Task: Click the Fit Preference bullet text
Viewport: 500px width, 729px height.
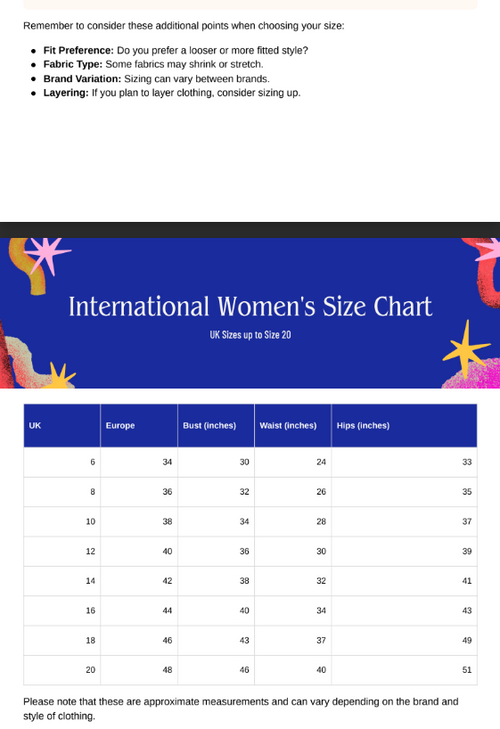Action: pos(176,50)
